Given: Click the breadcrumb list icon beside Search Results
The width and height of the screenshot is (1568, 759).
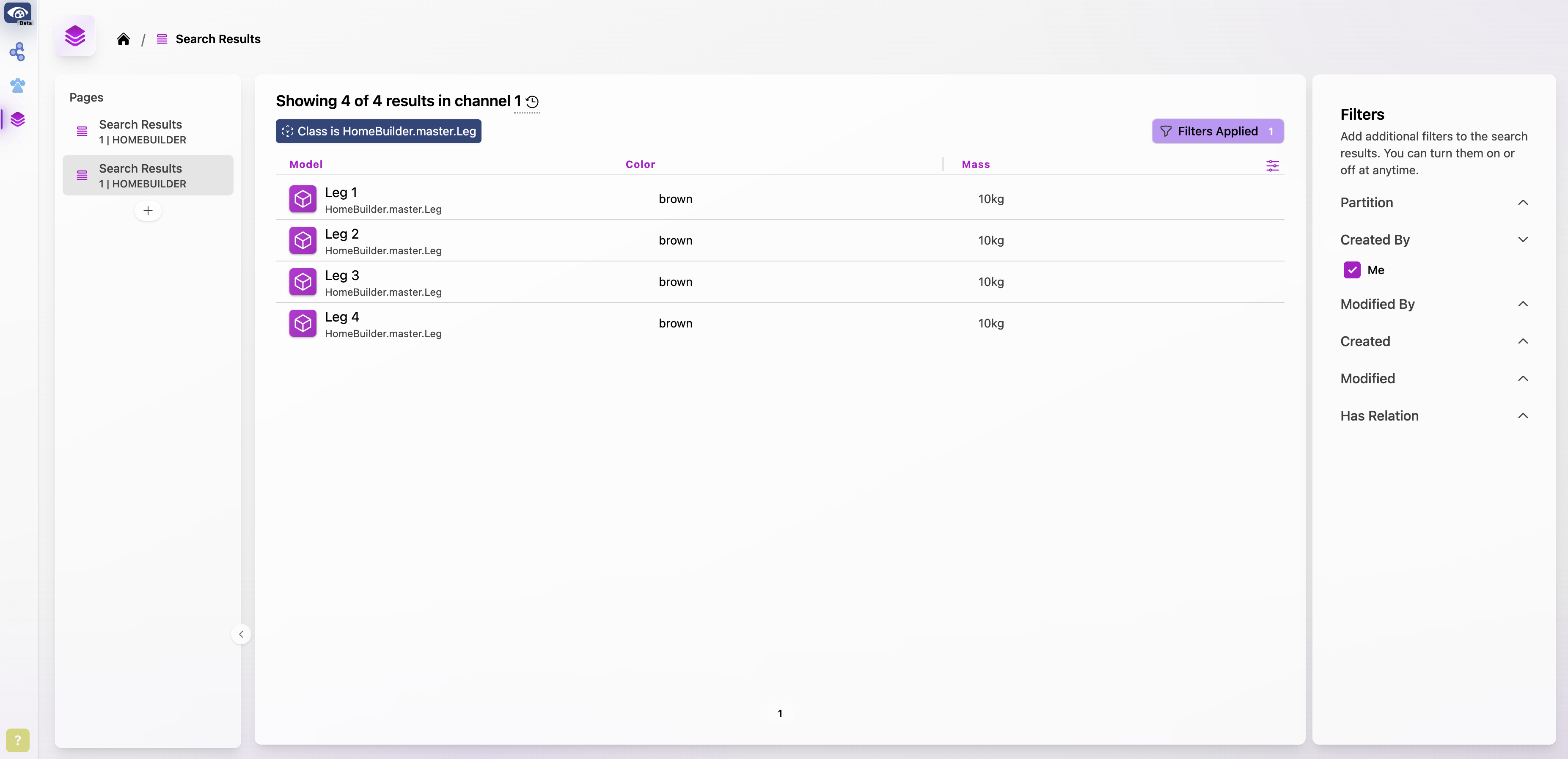Looking at the screenshot, I should point(162,39).
